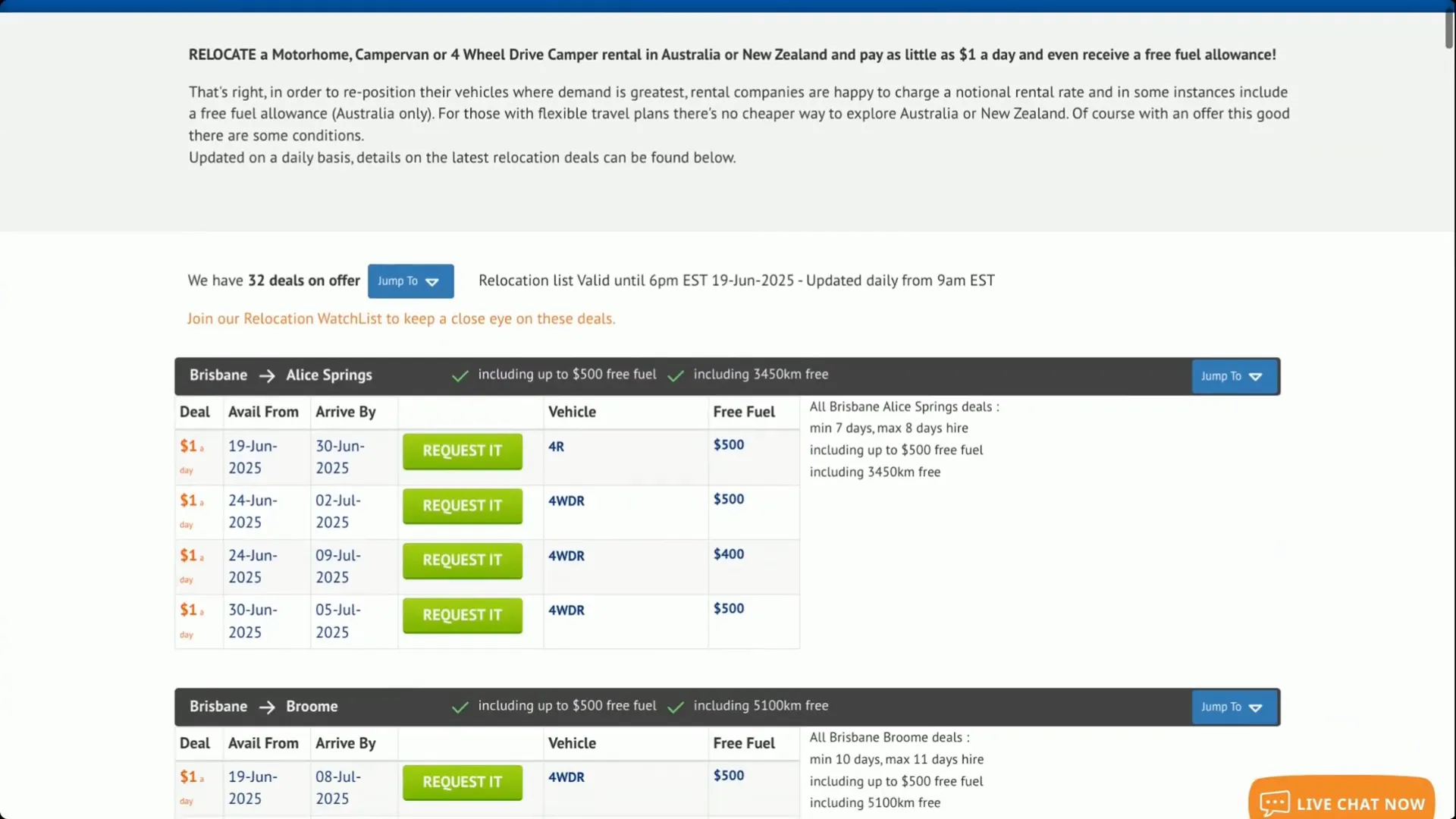Click checkmark beside $500 free fuel, Broome header
1456x819 pixels.
(460, 708)
